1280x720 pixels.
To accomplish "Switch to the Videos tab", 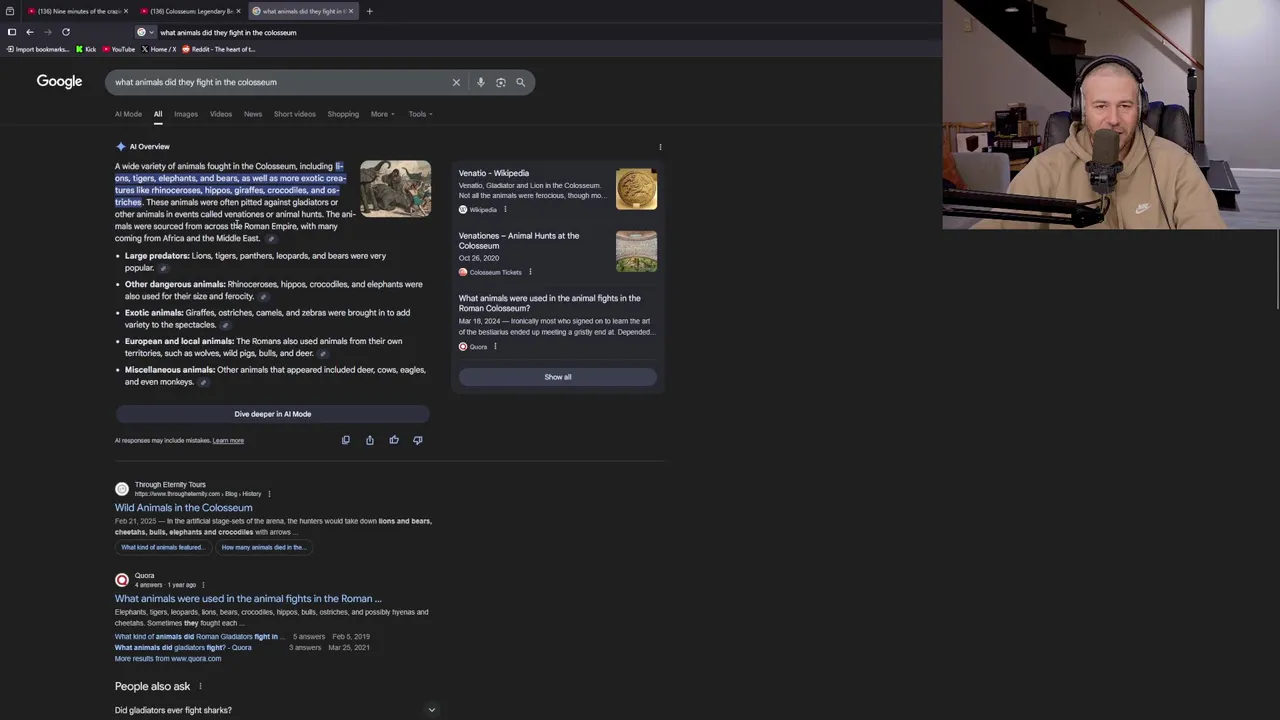I will tap(221, 114).
